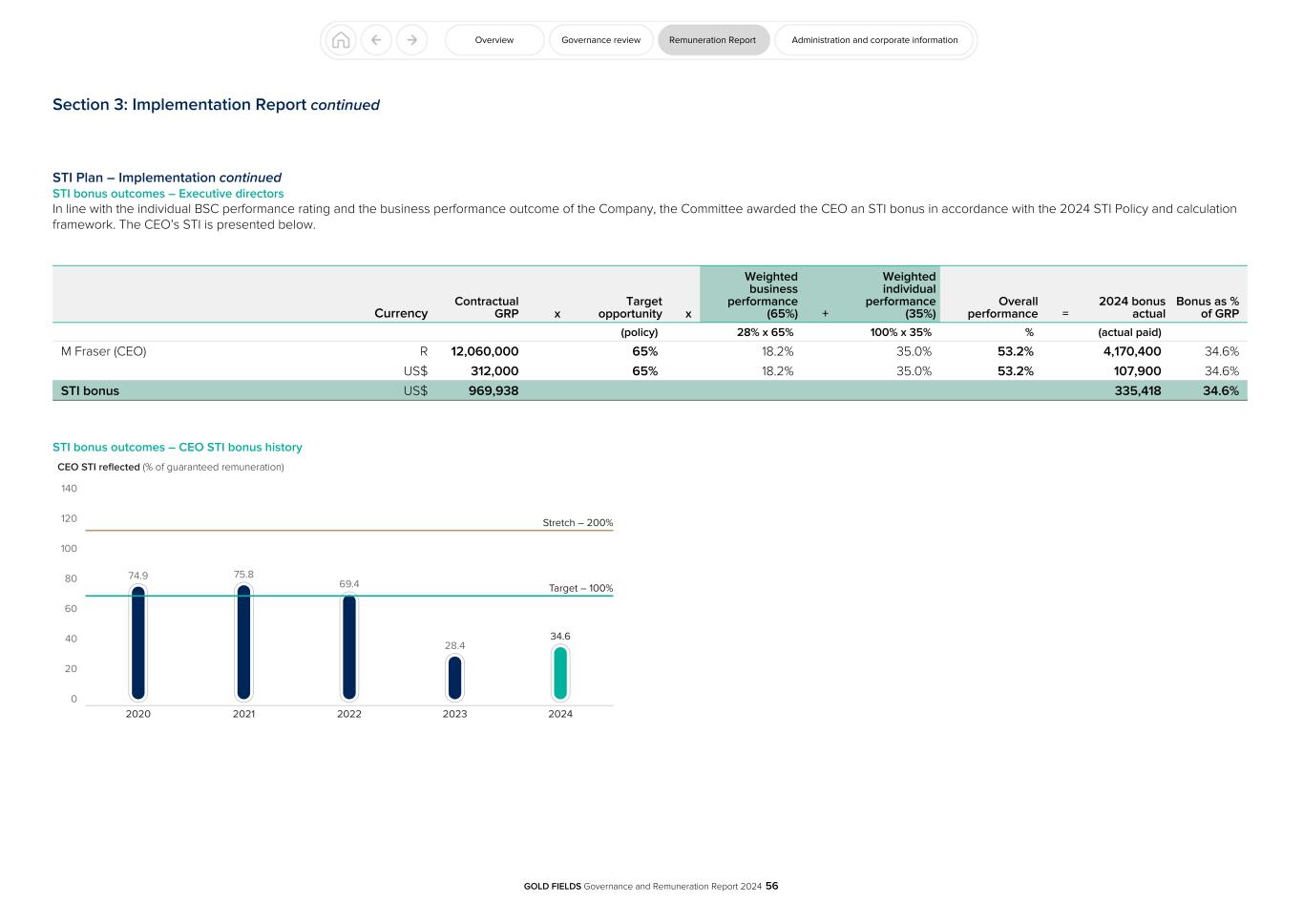Select the STI bonus total row
This screenshot has height=924, width=1303.
tap(90, 390)
